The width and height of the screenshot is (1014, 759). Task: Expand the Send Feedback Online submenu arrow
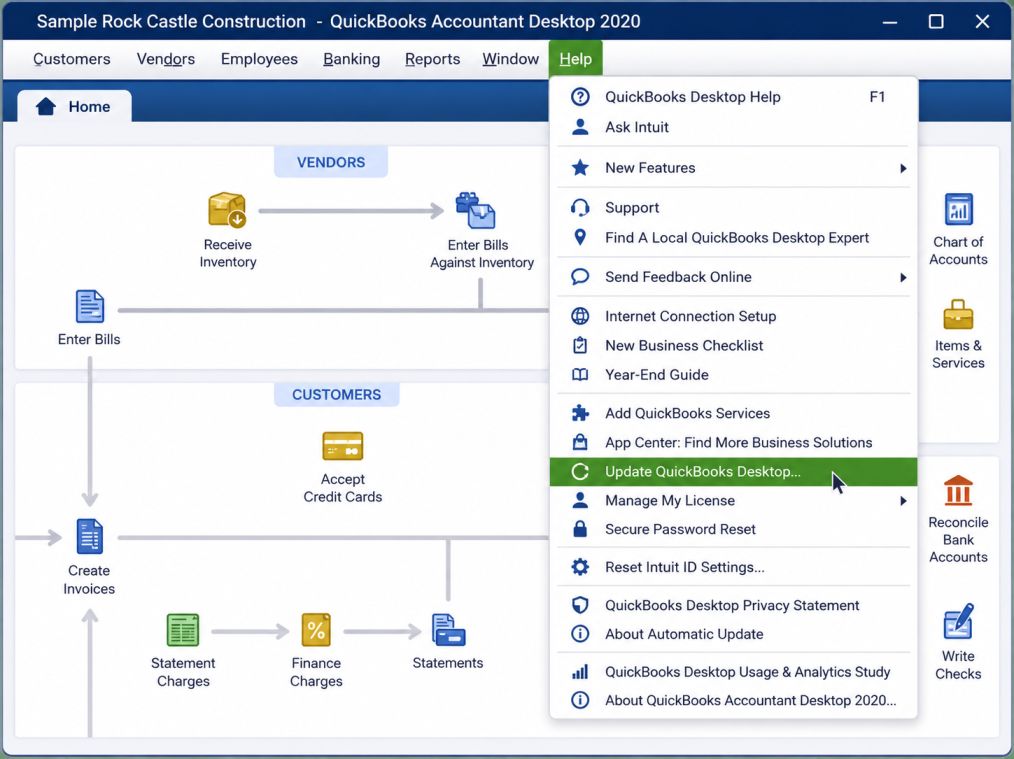pyautogui.click(x=903, y=277)
